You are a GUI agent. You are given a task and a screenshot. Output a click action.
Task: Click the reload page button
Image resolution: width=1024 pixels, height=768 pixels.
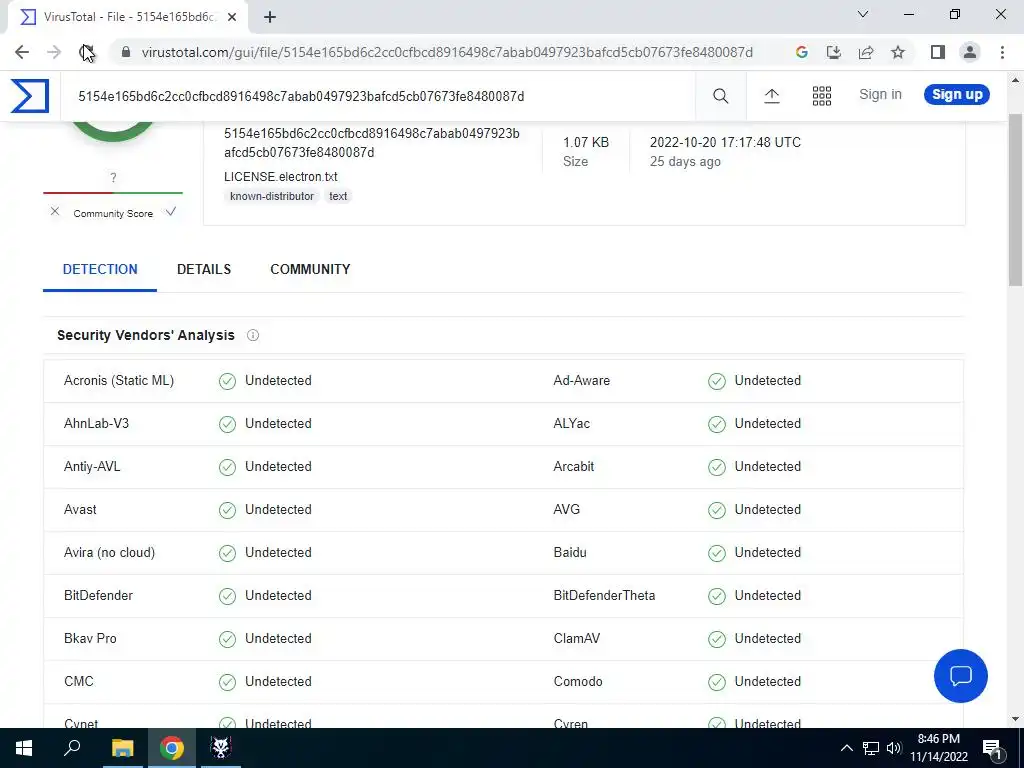[x=86, y=52]
